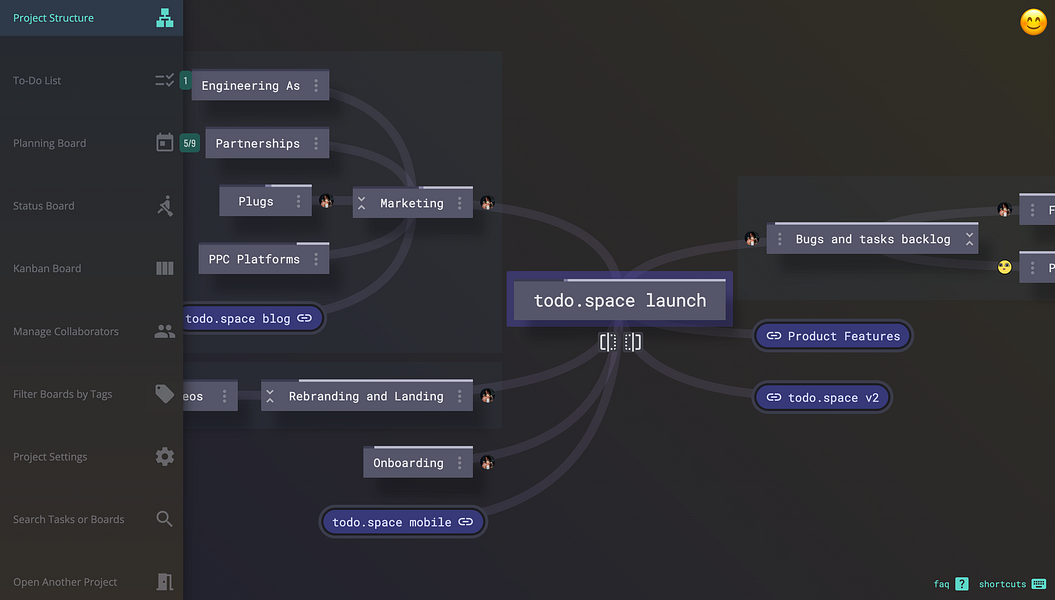The height and width of the screenshot is (600, 1055).
Task: Click the Project Settings gear icon
Action: pos(165,457)
